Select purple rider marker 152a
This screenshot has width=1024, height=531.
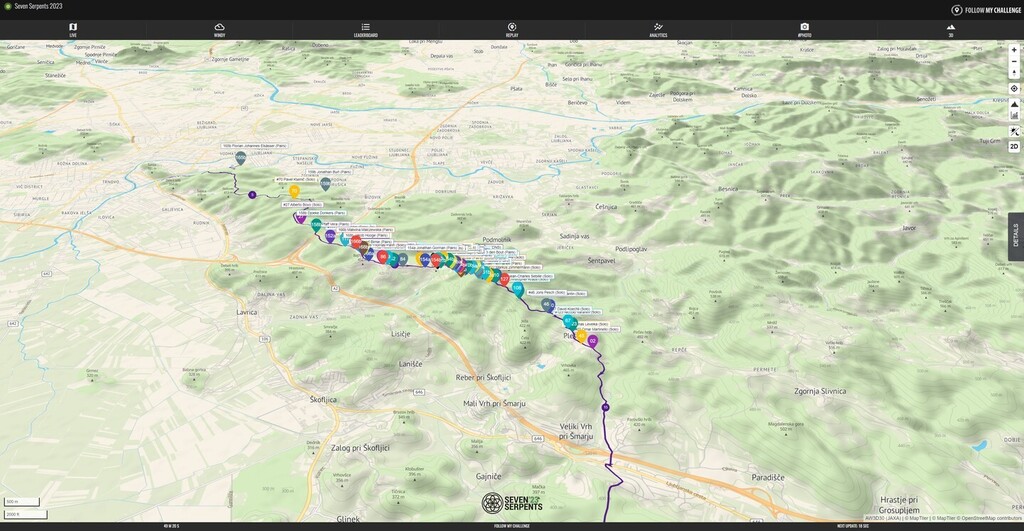click(x=330, y=235)
